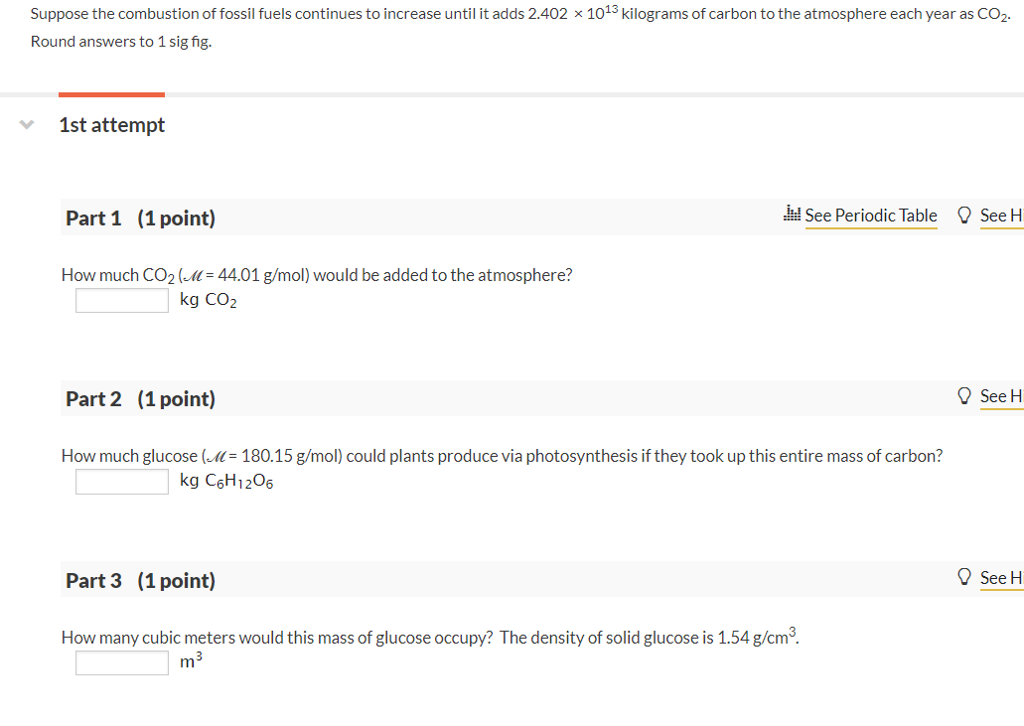Viewport: 1024px width, 726px height.
Task: Click the orange attempt progress bar
Action: coord(112,95)
